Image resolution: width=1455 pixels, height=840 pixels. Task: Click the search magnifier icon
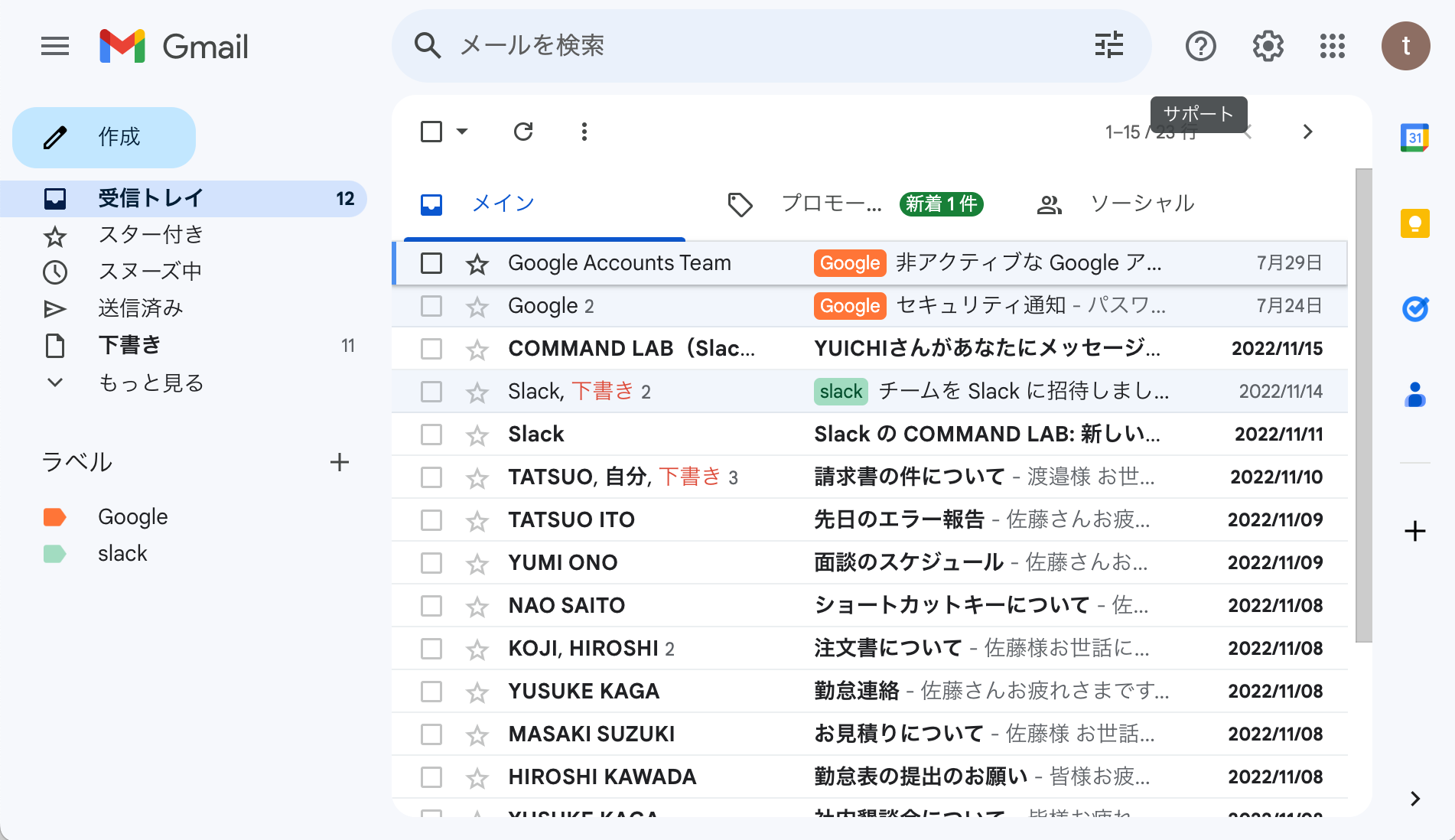pyautogui.click(x=428, y=46)
